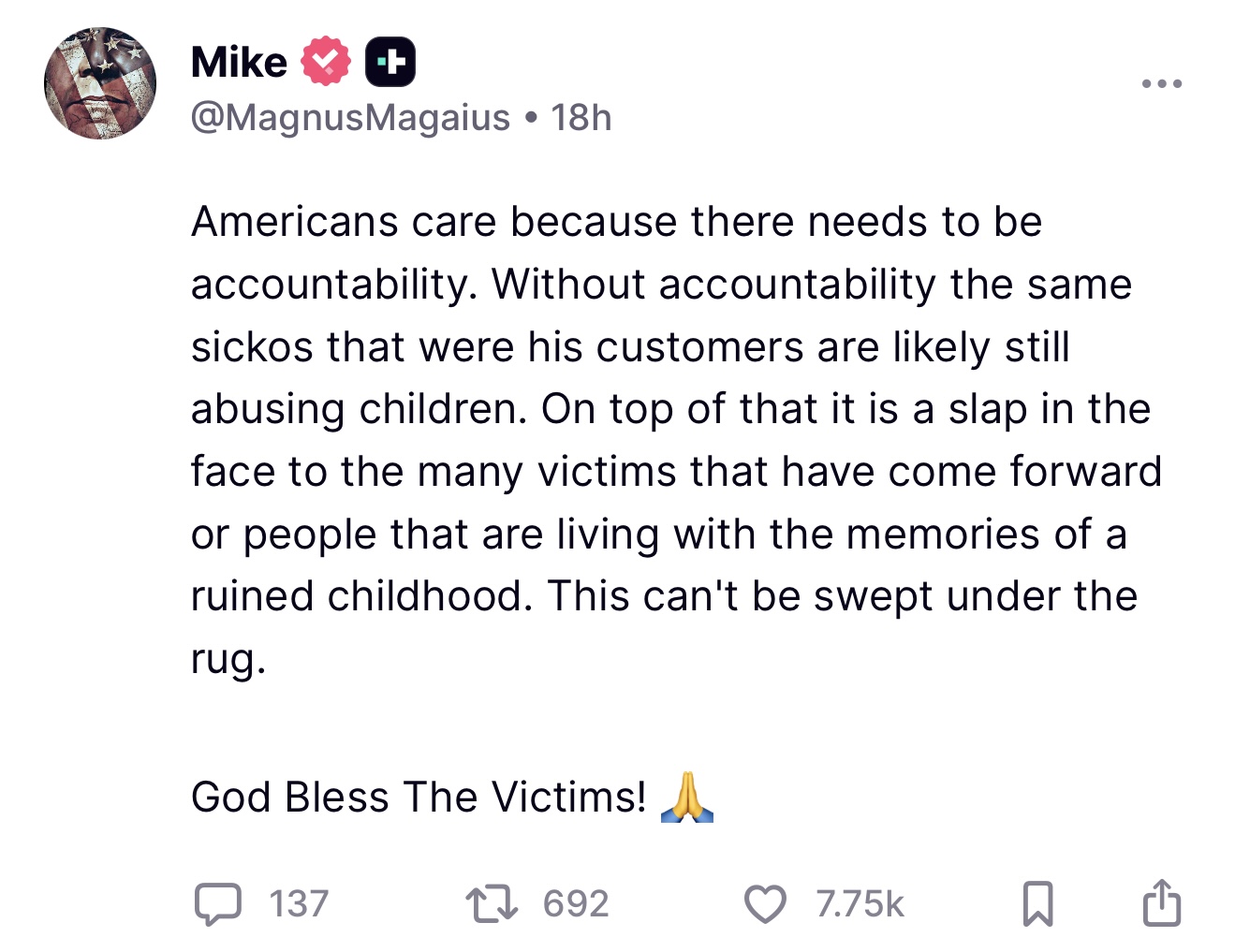Image resolution: width=1235 pixels, height=952 pixels.
Task: Click the 18h post timestamp
Action: [581, 118]
